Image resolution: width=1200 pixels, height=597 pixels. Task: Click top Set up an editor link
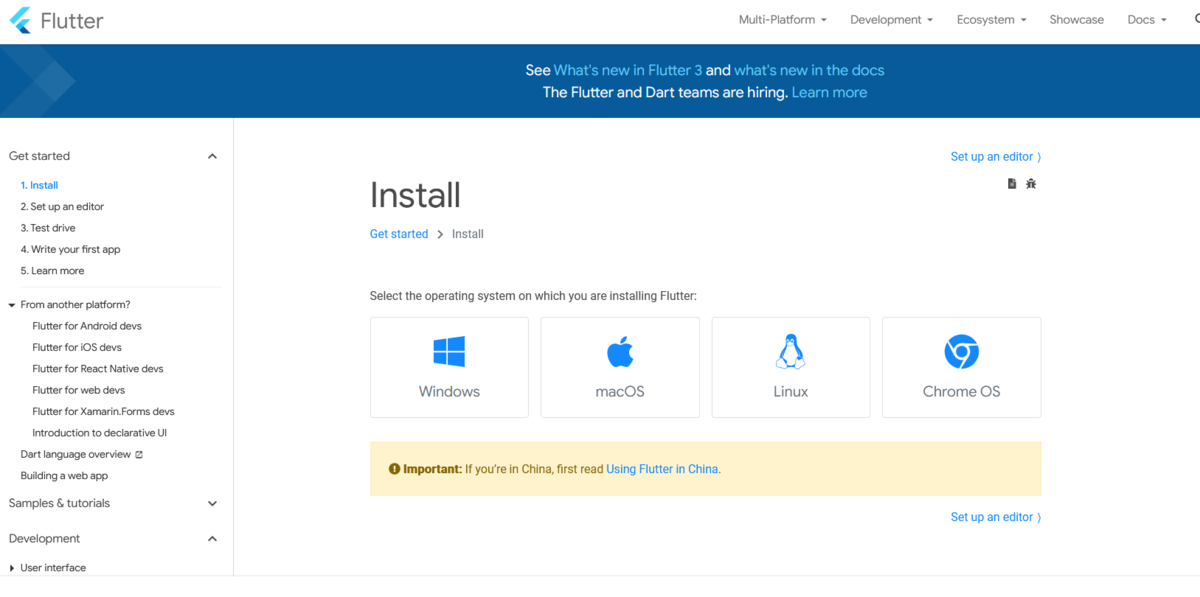[996, 157]
